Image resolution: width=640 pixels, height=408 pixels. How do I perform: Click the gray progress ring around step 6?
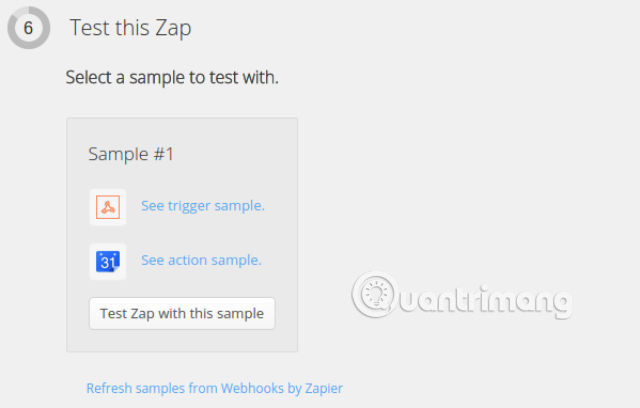(12, 29)
